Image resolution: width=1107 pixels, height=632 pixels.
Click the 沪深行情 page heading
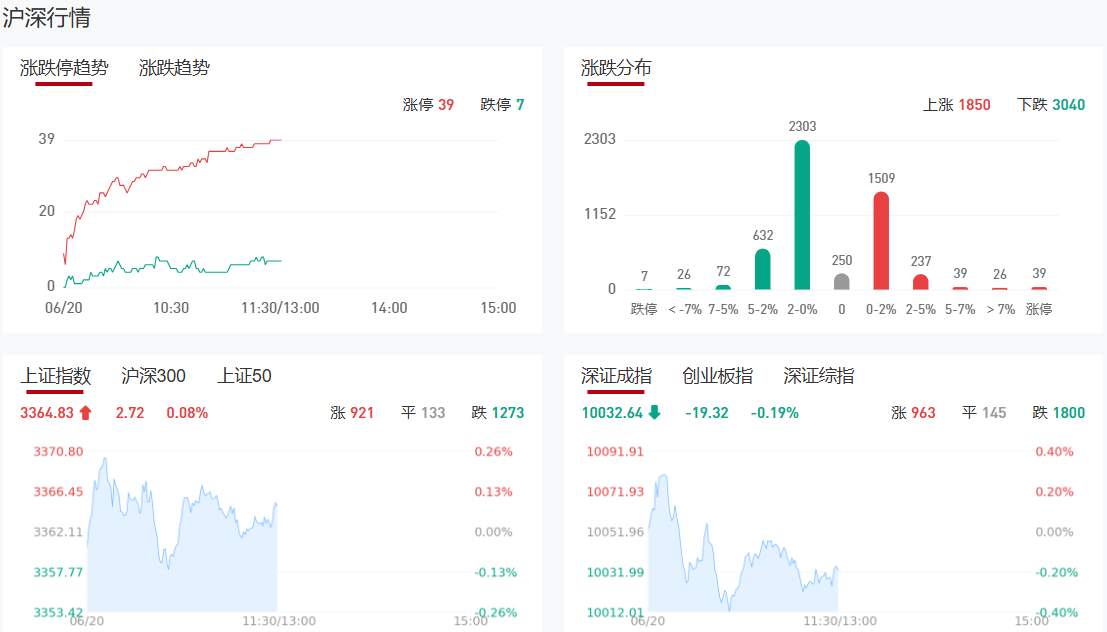coord(47,17)
